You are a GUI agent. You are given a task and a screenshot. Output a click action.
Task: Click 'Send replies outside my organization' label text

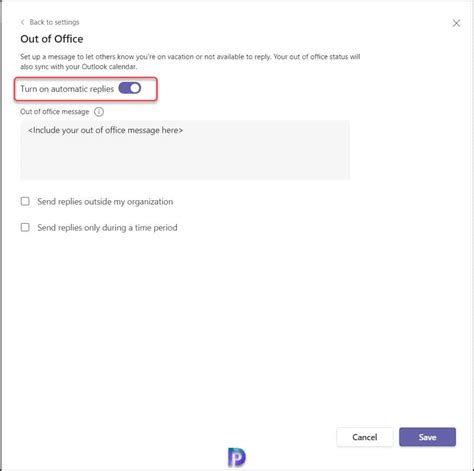[105, 202]
